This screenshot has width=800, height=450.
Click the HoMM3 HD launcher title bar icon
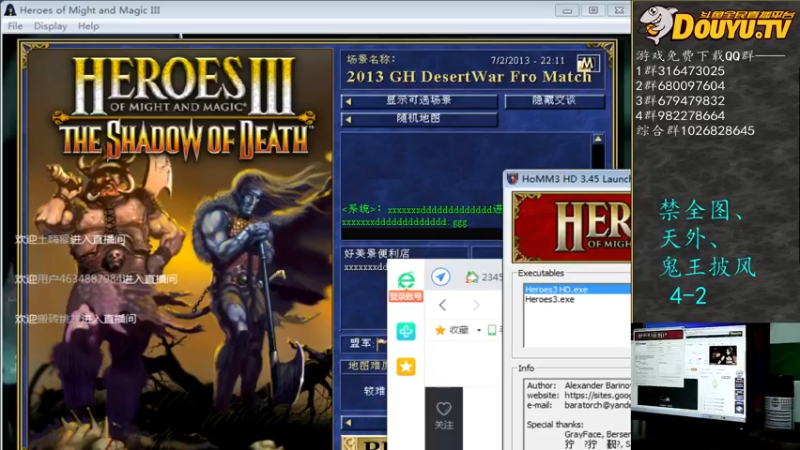point(512,179)
